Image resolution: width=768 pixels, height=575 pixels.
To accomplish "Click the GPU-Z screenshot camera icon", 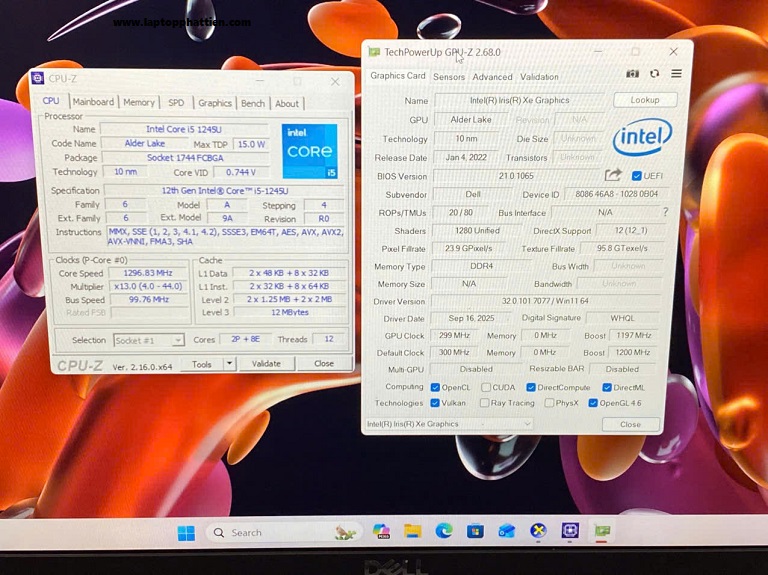I will click(632, 74).
